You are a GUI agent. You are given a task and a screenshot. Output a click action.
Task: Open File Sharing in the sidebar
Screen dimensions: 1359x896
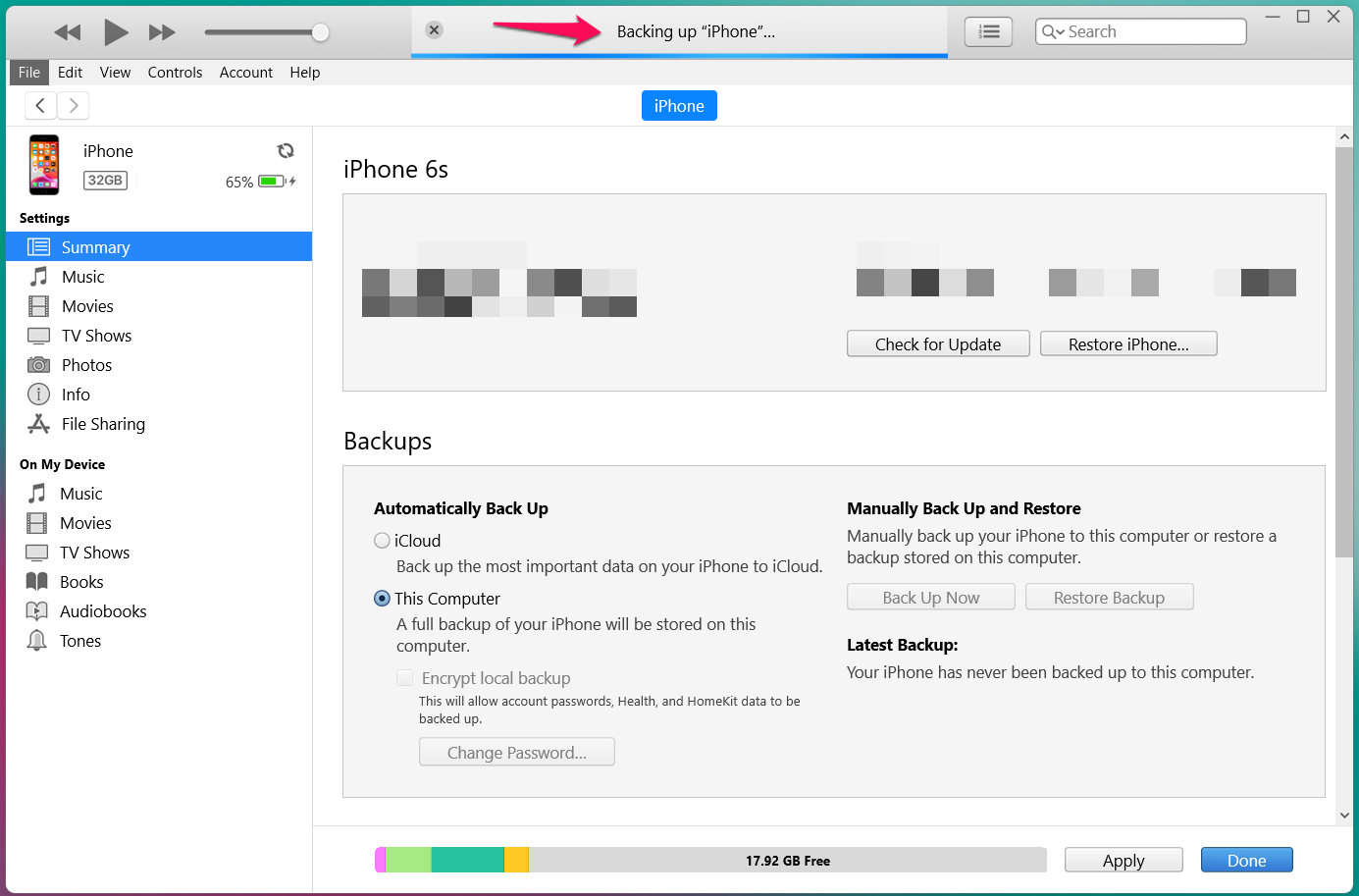pos(103,424)
